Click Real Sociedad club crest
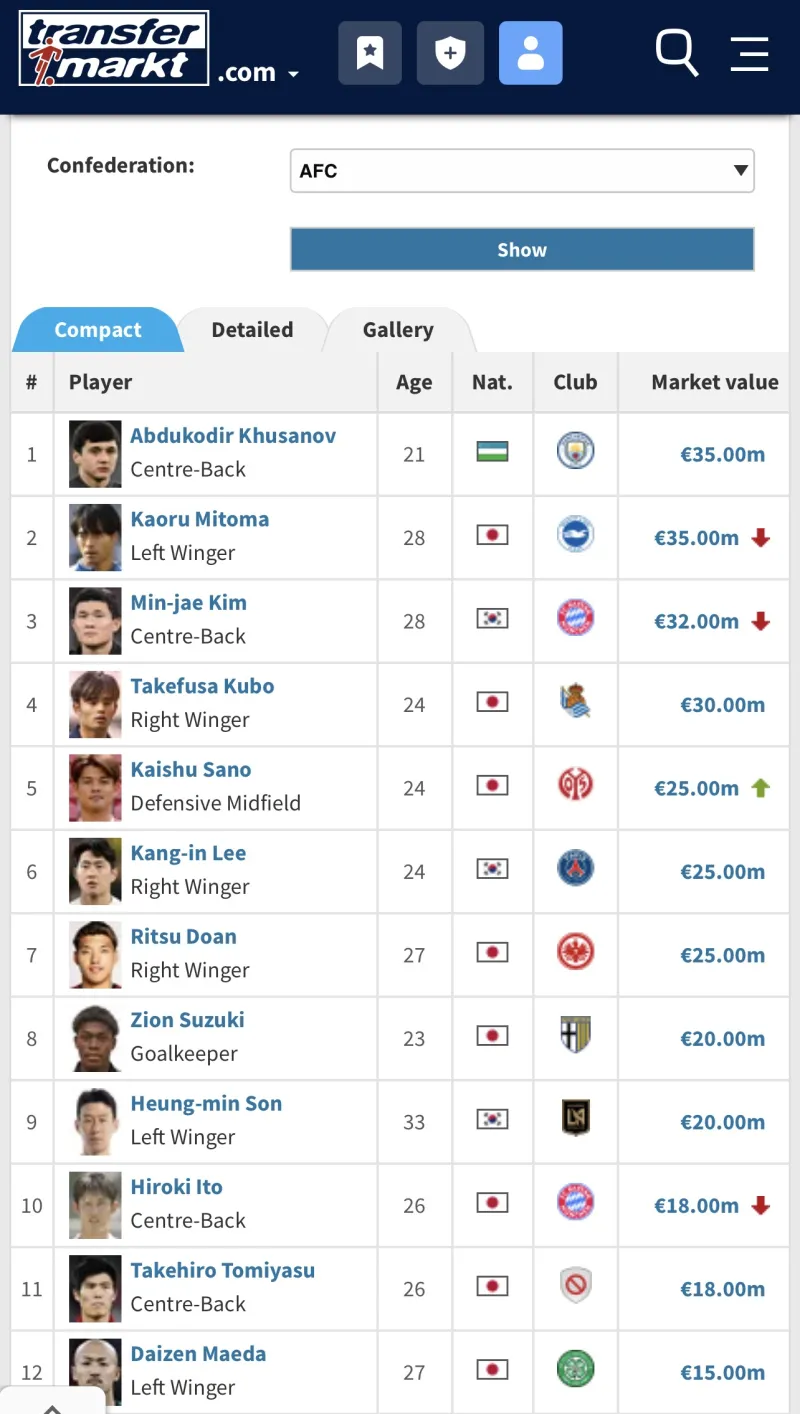Image resolution: width=800 pixels, height=1414 pixels. point(575,702)
